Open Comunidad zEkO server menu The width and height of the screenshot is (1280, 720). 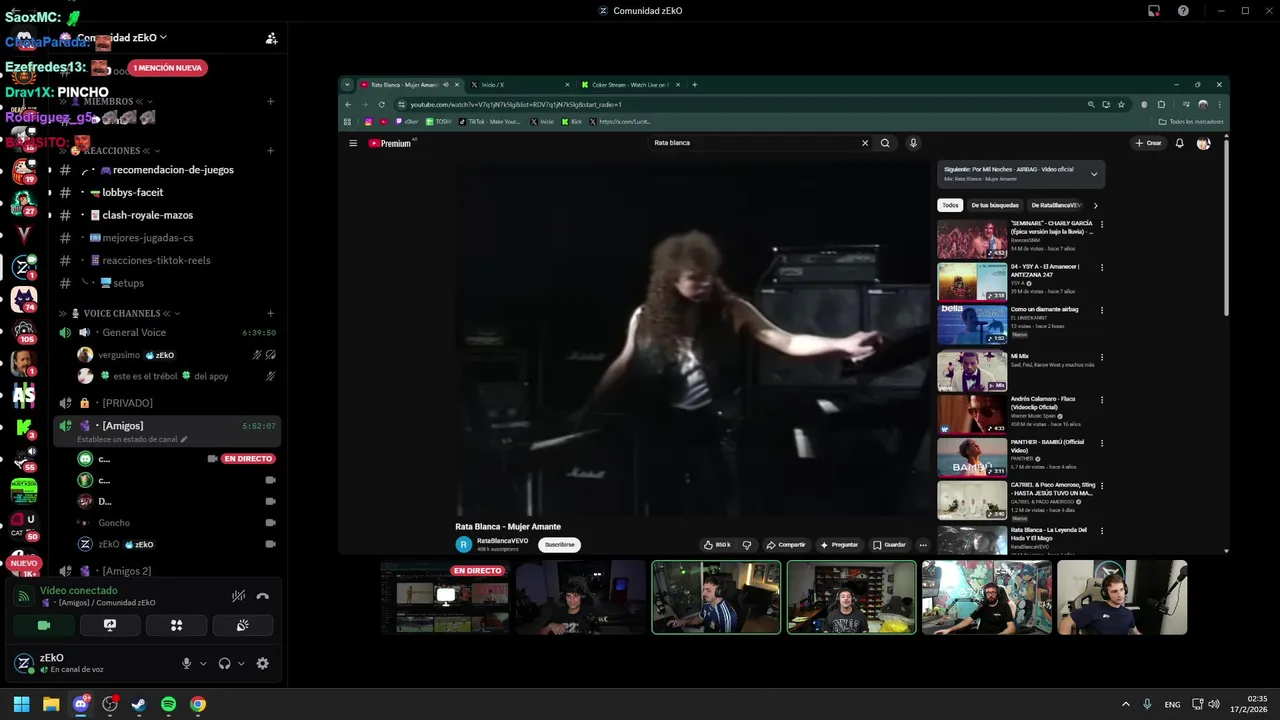[122, 37]
